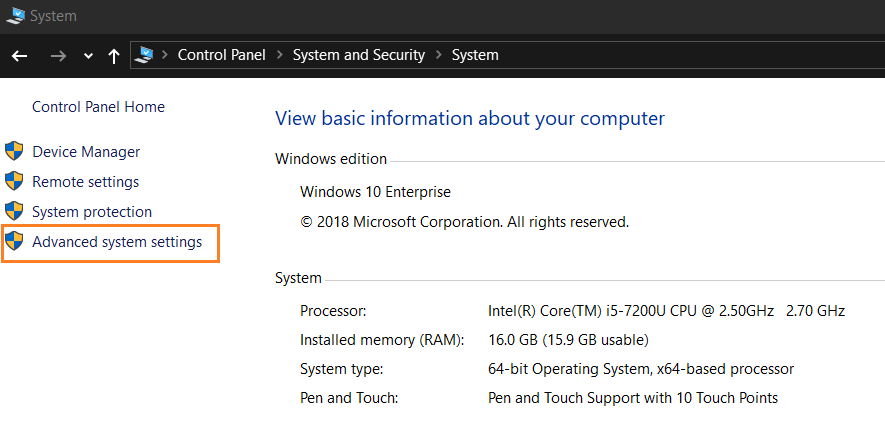Click the forward navigation arrow

coord(58,55)
